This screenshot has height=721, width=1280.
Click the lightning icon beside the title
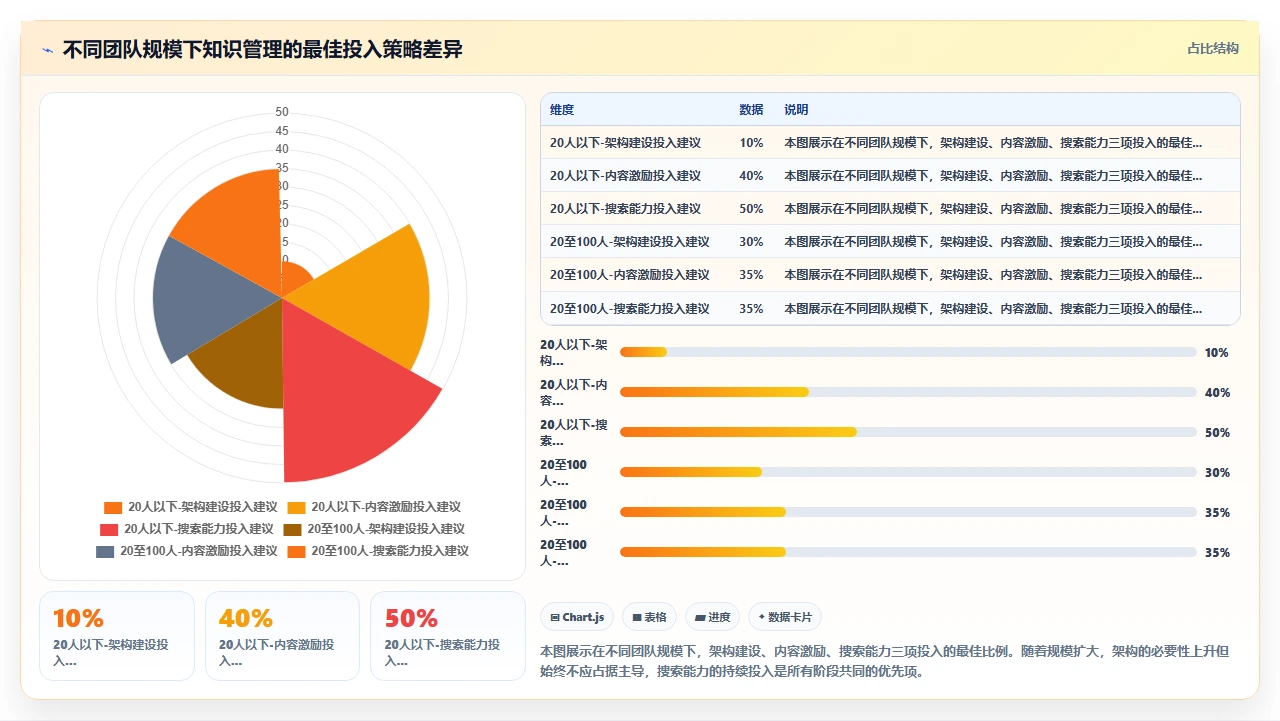pos(47,49)
